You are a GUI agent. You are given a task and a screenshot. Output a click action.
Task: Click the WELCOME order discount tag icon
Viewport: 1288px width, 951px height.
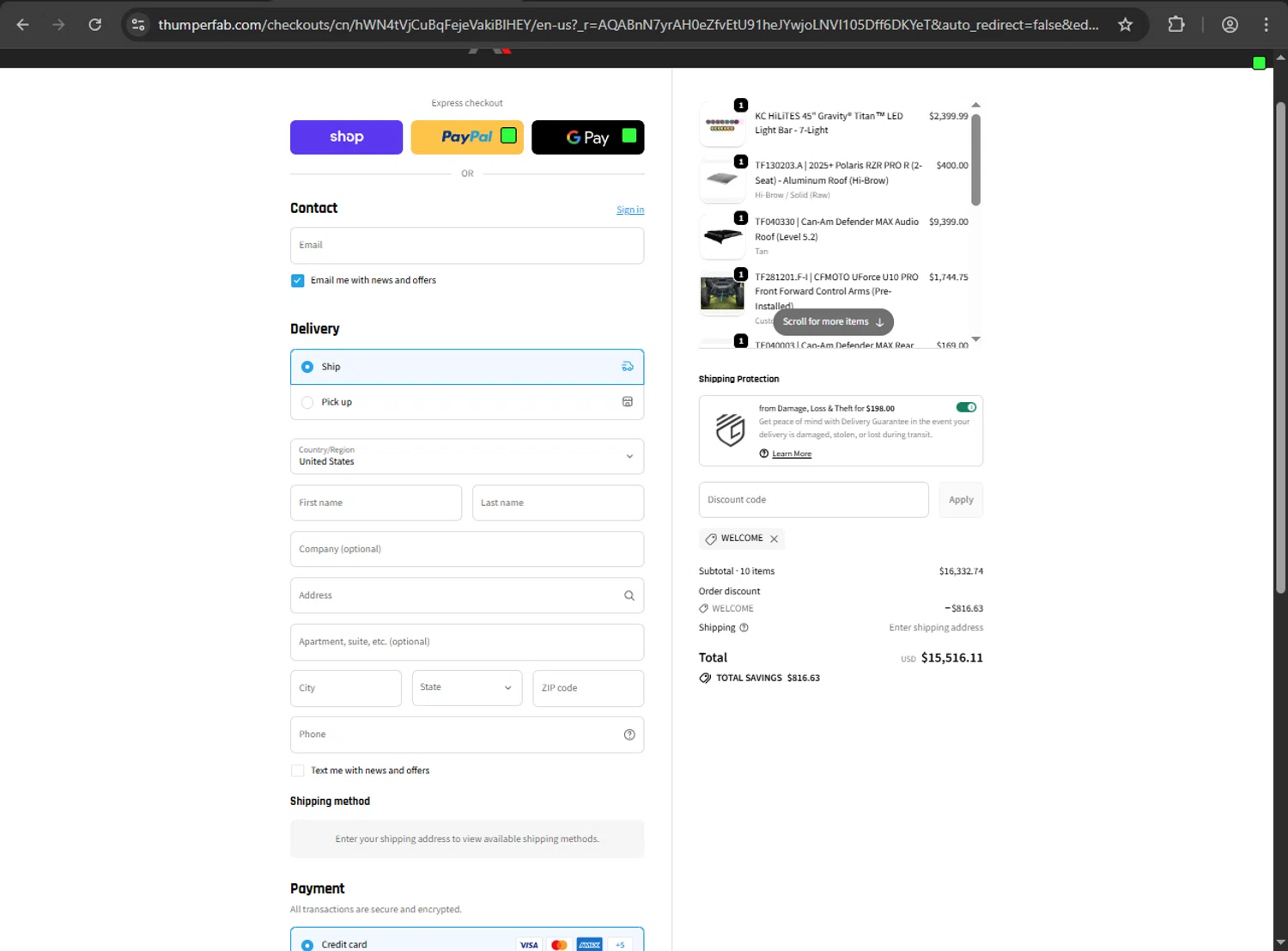pos(703,608)
